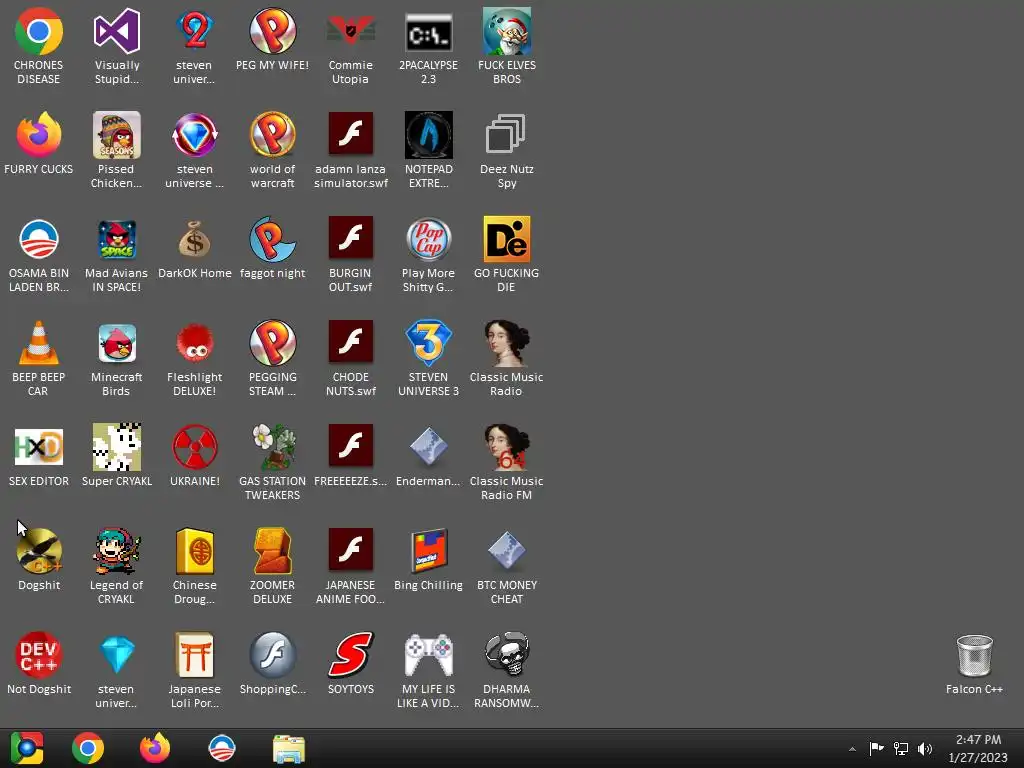1024x768 pixels.
Task: Click the Bing Chilling floppy disk icon
Action: [428, 559]
